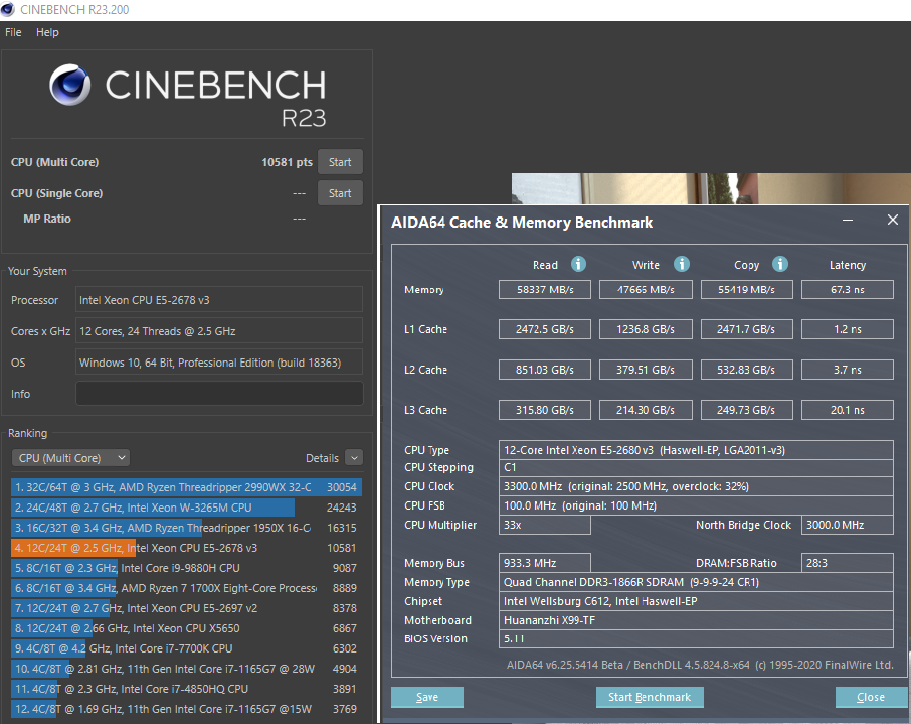This screenshot has width=911, height=724.
Task: Click the Save button in AIDA64
Action: [427, 697]
